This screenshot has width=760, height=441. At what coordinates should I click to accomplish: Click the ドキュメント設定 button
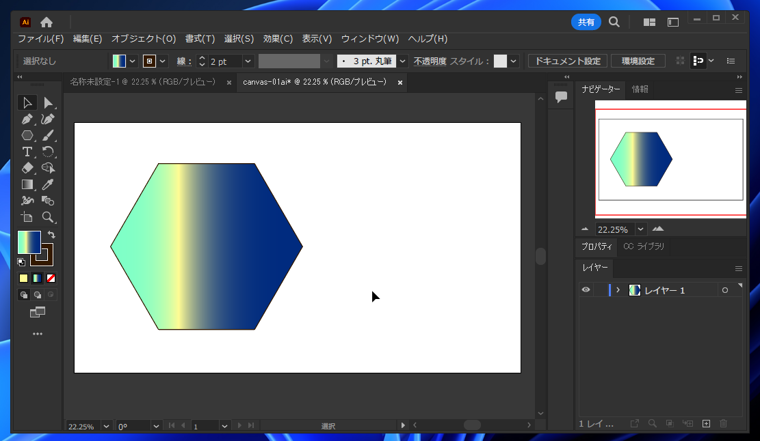coord(567,61)
